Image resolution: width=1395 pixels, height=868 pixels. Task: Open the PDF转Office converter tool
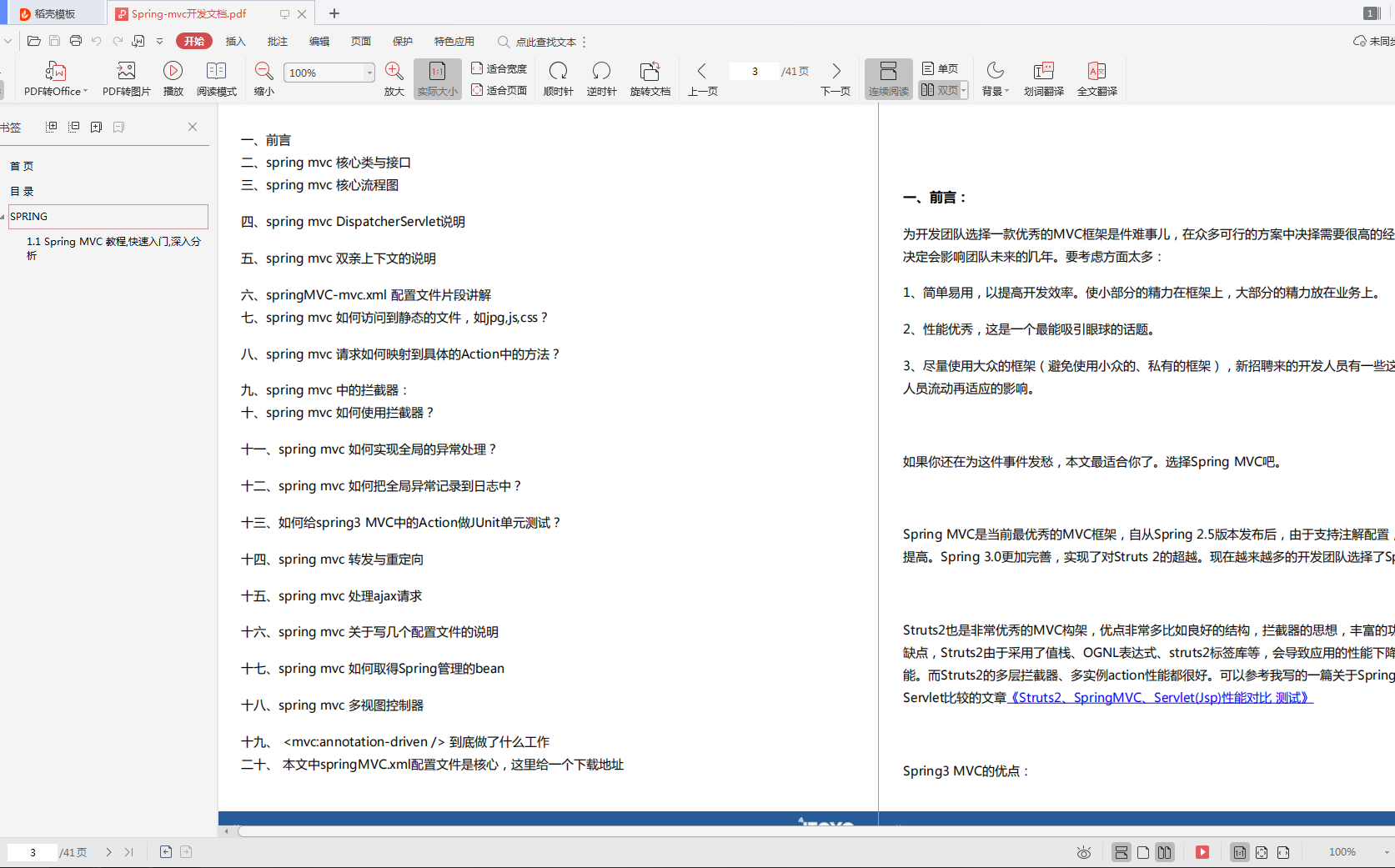tap(55, 79)
